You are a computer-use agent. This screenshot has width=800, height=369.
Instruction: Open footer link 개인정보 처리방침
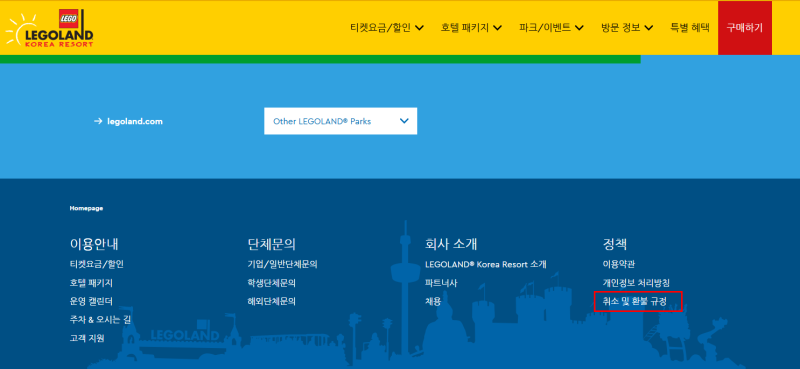click(x=636, y=283)
